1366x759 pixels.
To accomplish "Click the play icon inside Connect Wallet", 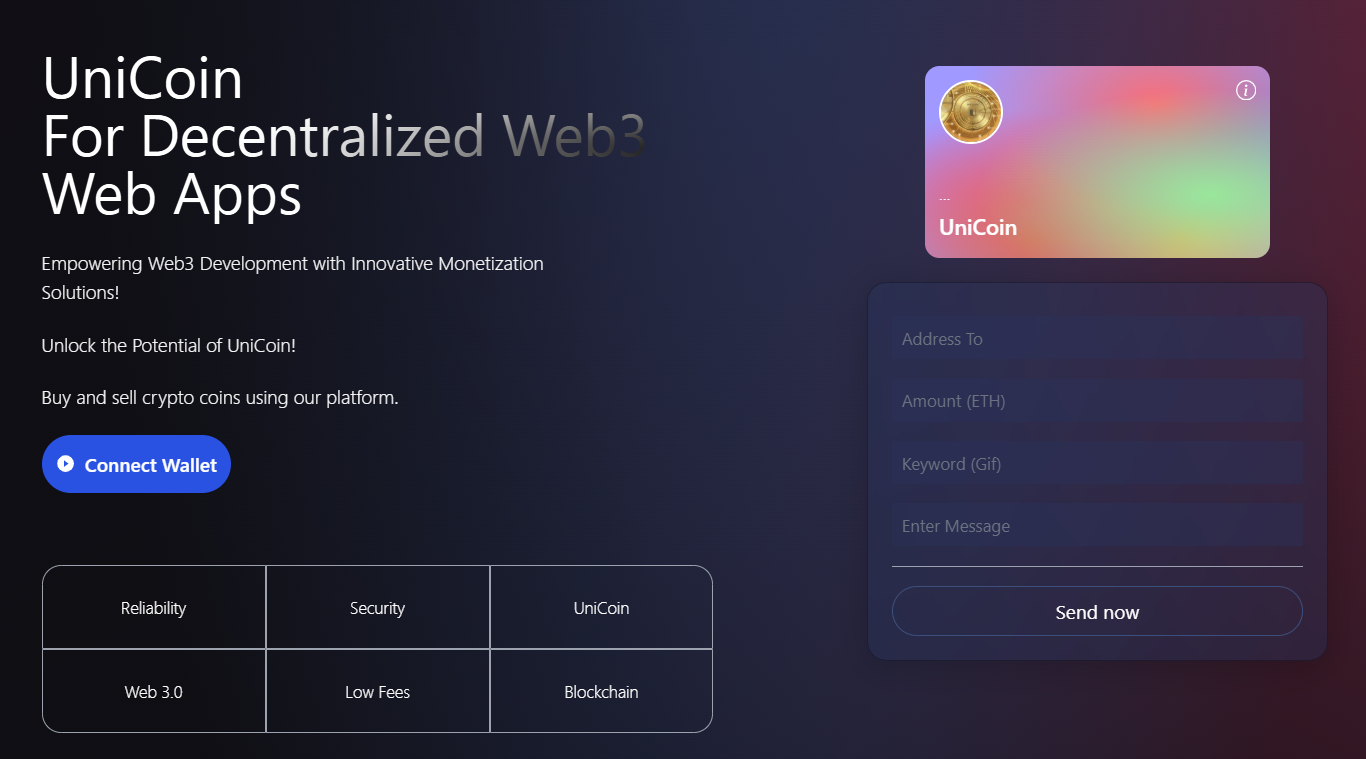I will [66, 464].
